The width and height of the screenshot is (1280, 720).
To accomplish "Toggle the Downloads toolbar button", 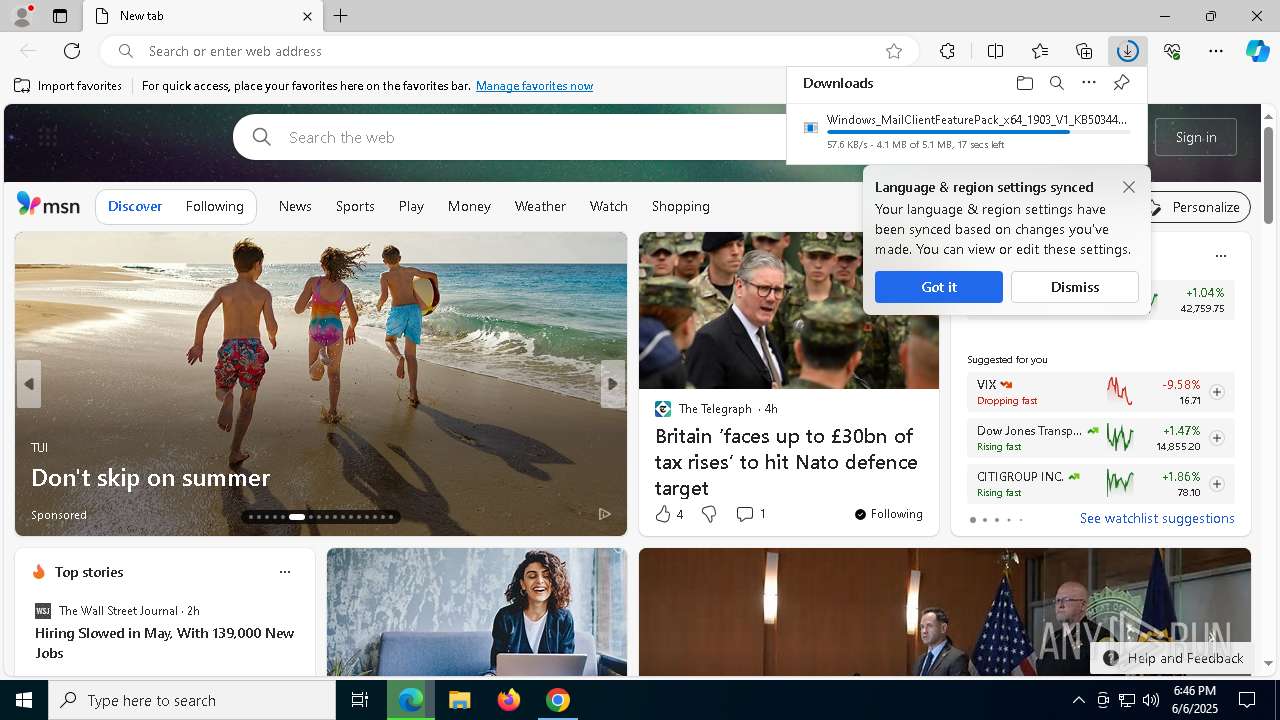I will pyautogui.click(x=1128, y=51).
